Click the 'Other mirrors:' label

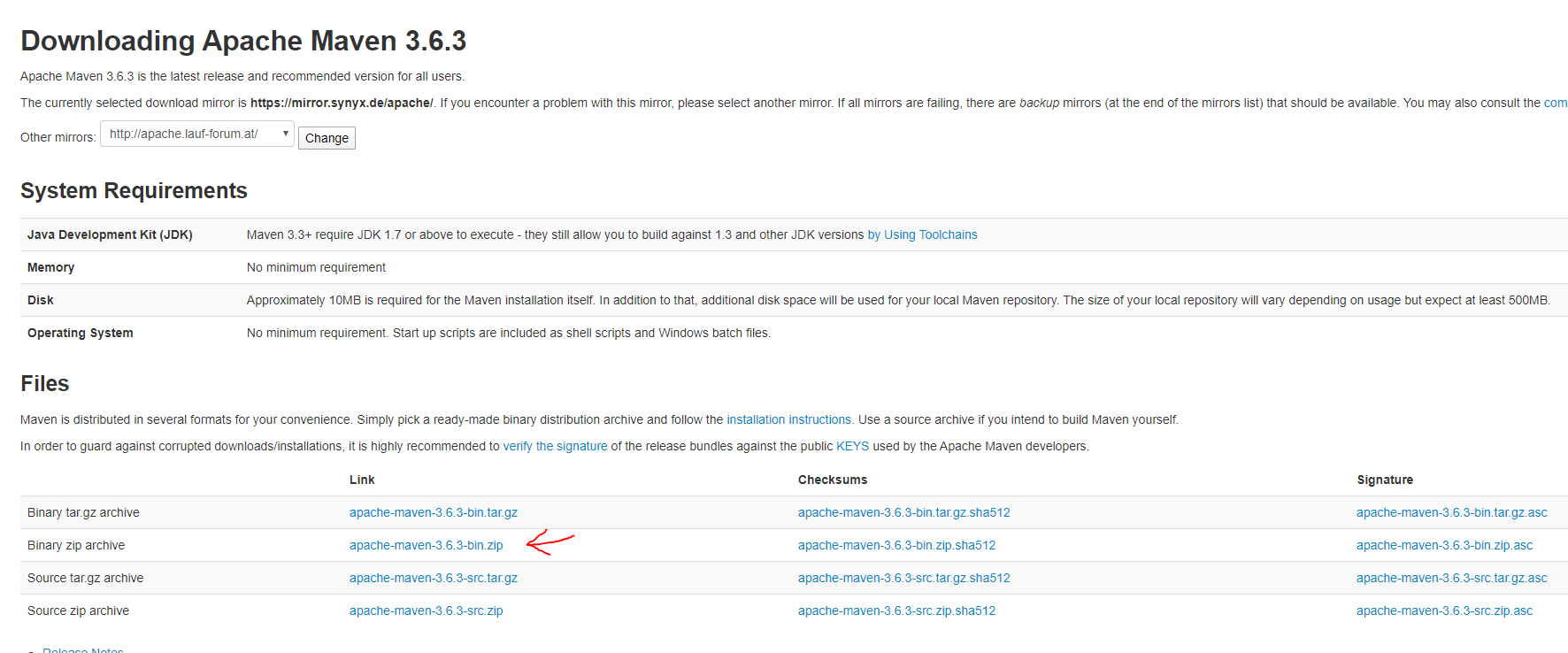click(x=58, y=137)
